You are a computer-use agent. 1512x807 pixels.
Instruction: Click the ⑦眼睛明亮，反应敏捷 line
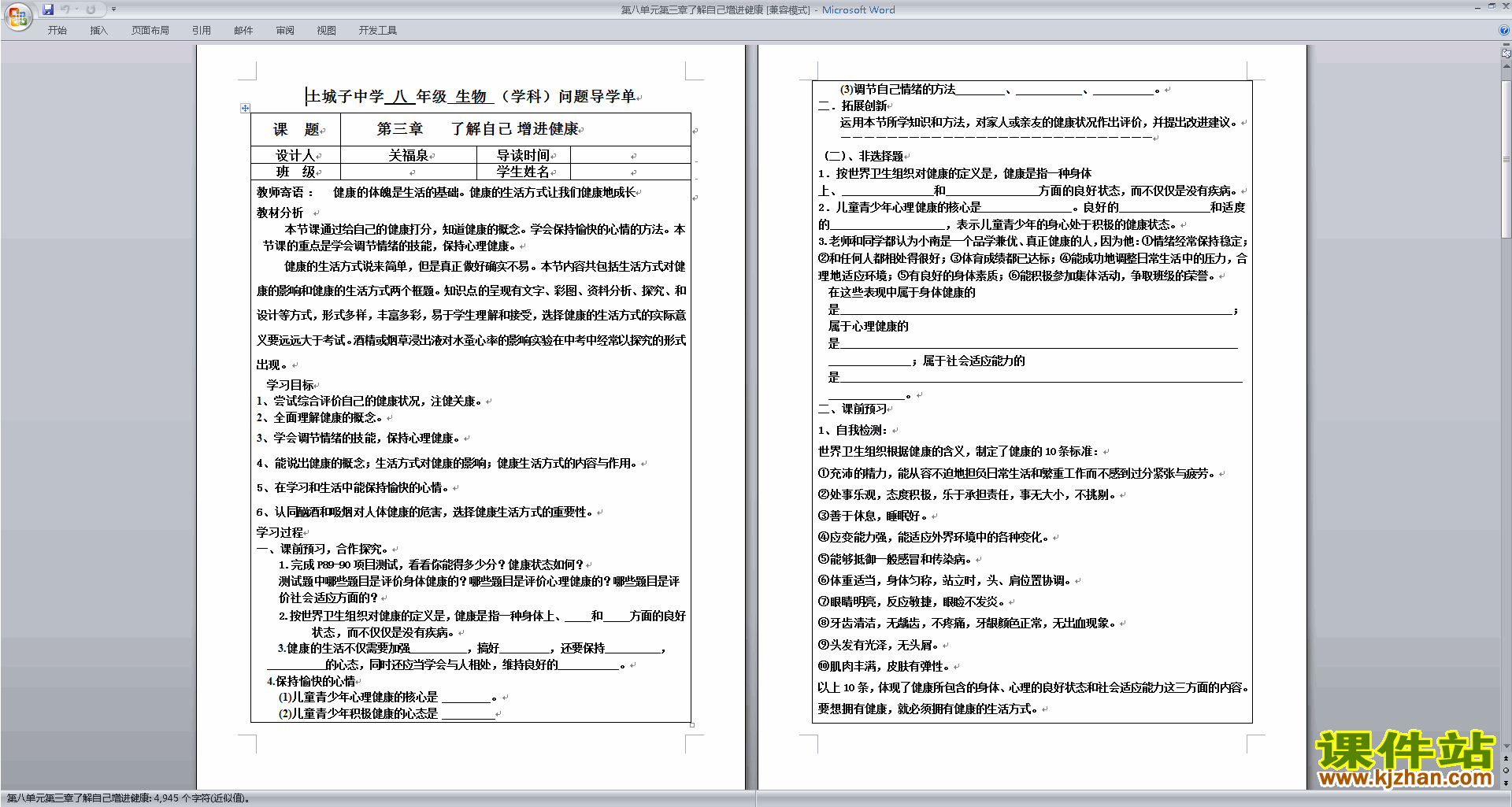pos(912,602)
